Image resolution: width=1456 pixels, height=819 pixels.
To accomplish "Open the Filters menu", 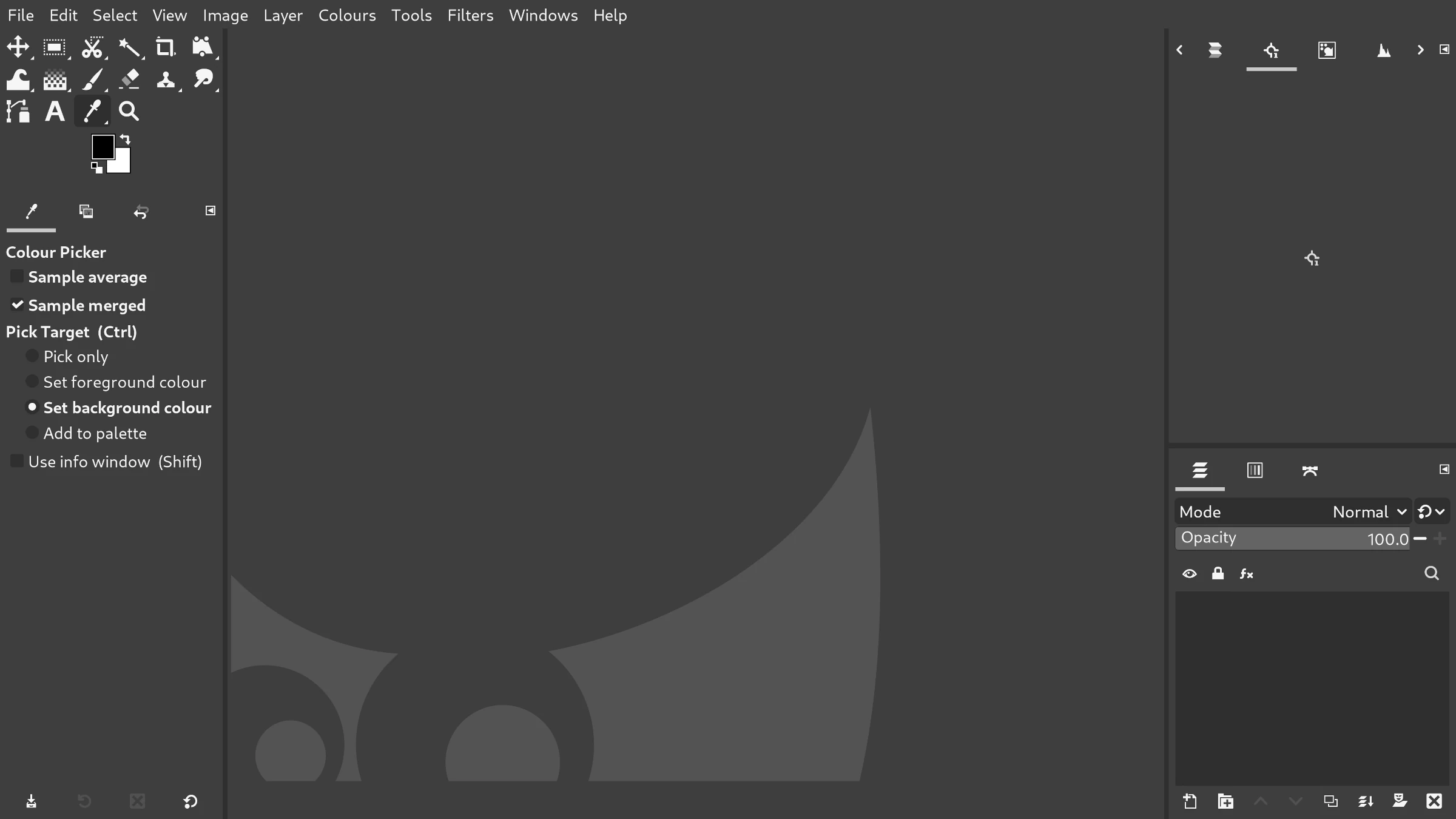I will point(470,15).
